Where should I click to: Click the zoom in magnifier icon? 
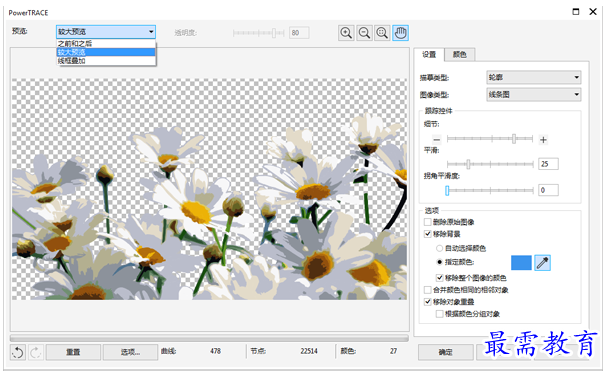point(346,33)
